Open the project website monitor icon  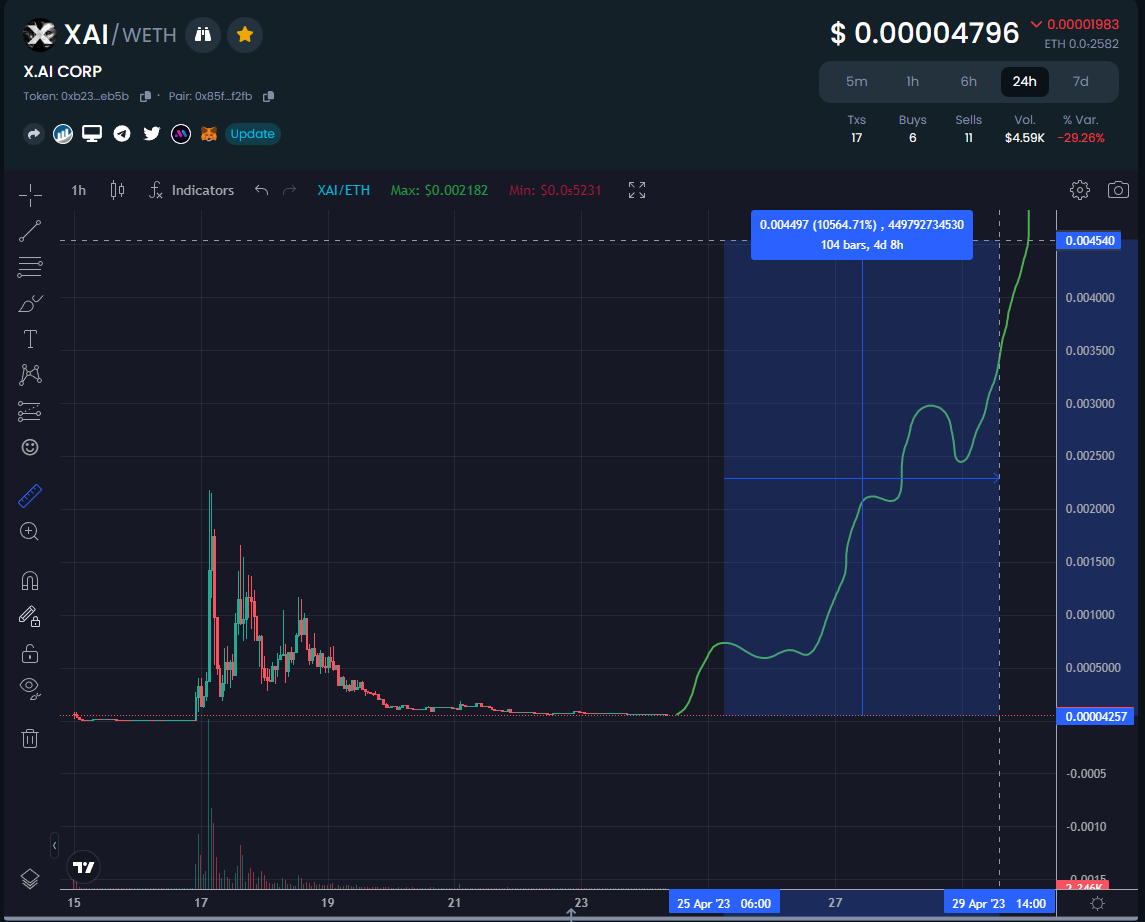[92, 134]
